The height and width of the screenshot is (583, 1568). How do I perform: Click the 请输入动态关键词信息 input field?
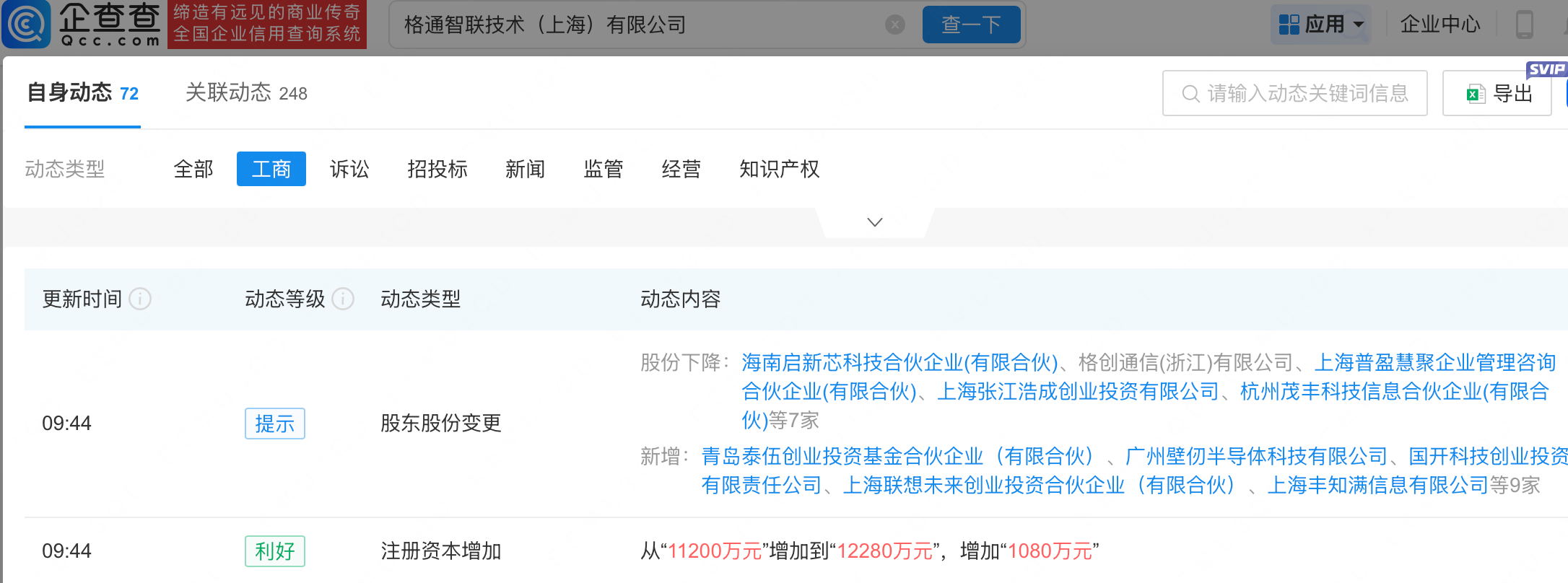pos(1295,93)
